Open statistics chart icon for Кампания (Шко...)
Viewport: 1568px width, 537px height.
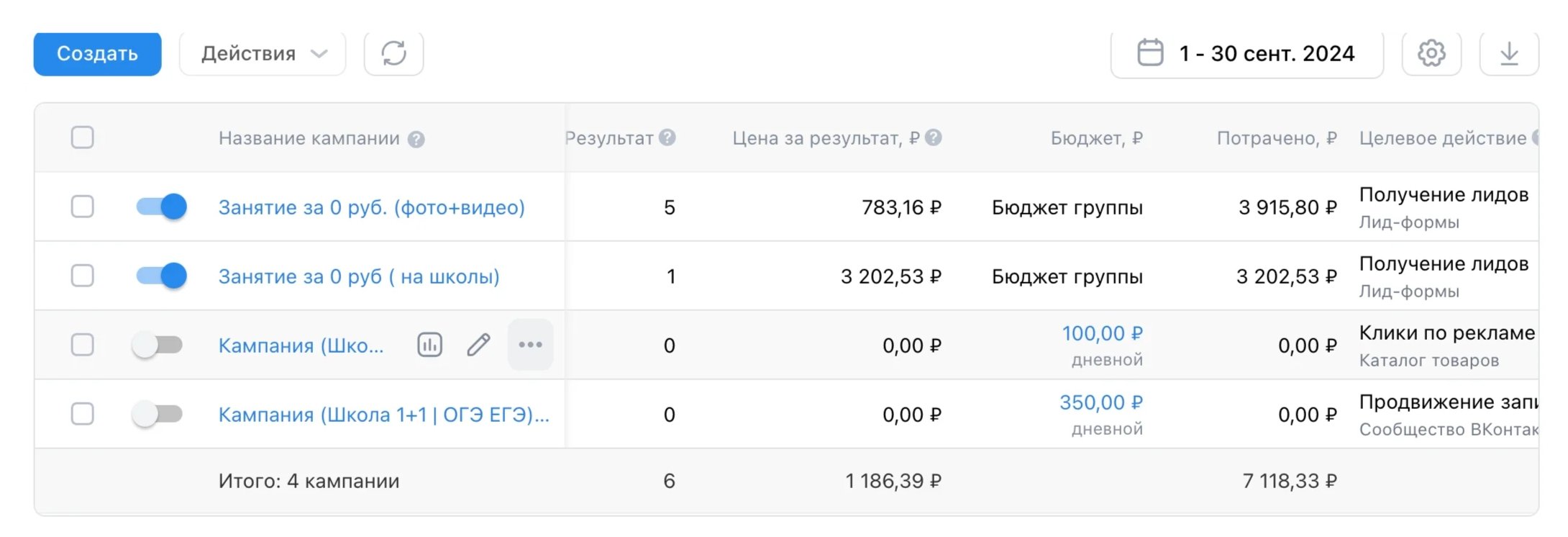pos(429,345)
